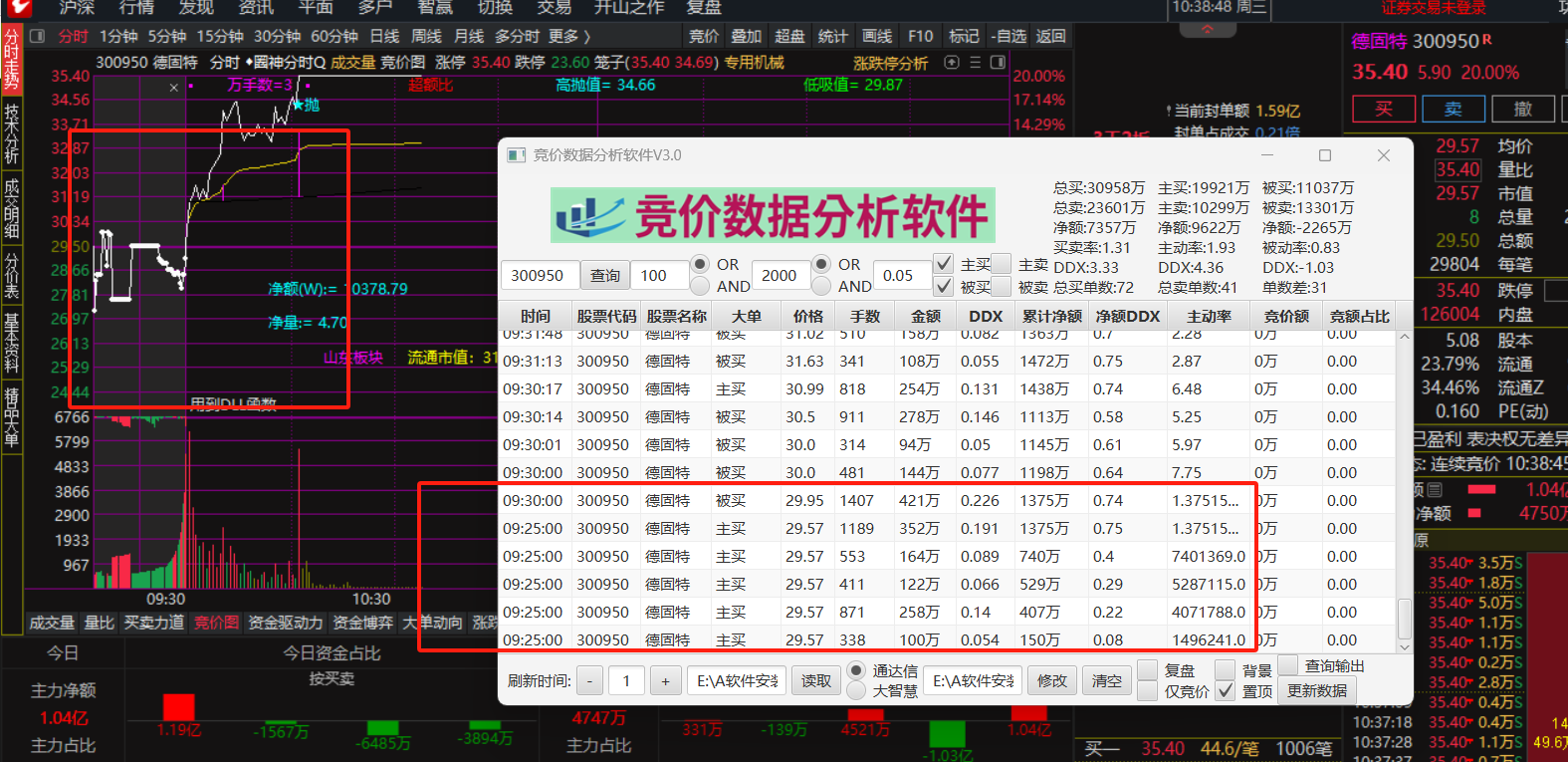Click the input field showing 2000
Image resolution: width=1568 pixels, height=762 pixels.
pyautogui.click(x=781, y=276)
